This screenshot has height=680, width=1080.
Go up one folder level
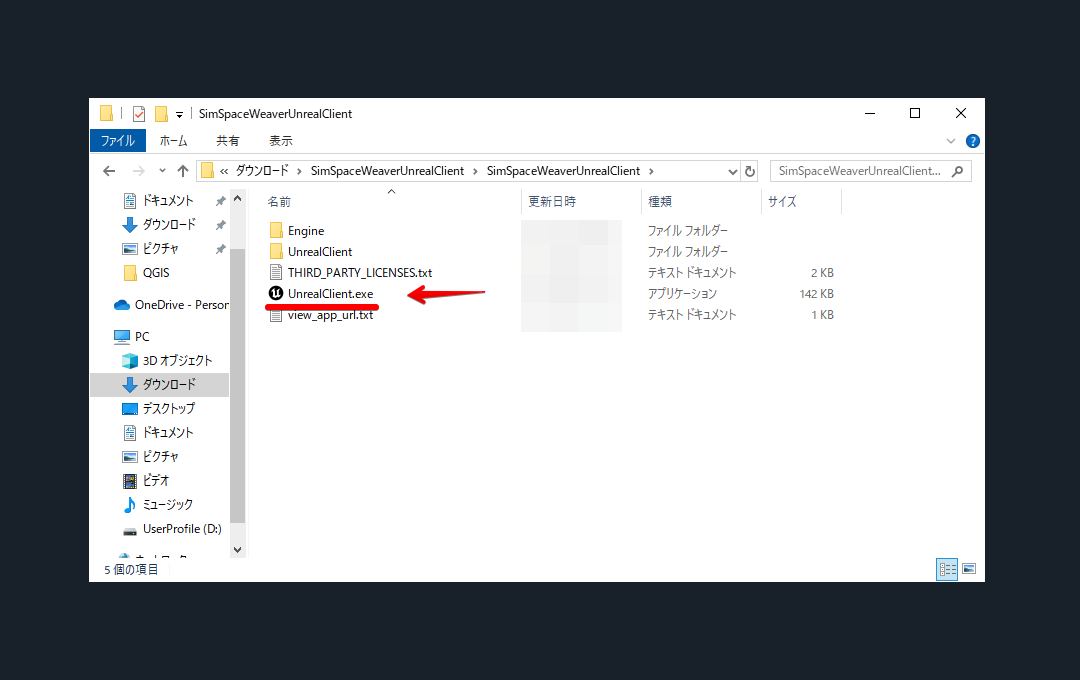183,171
